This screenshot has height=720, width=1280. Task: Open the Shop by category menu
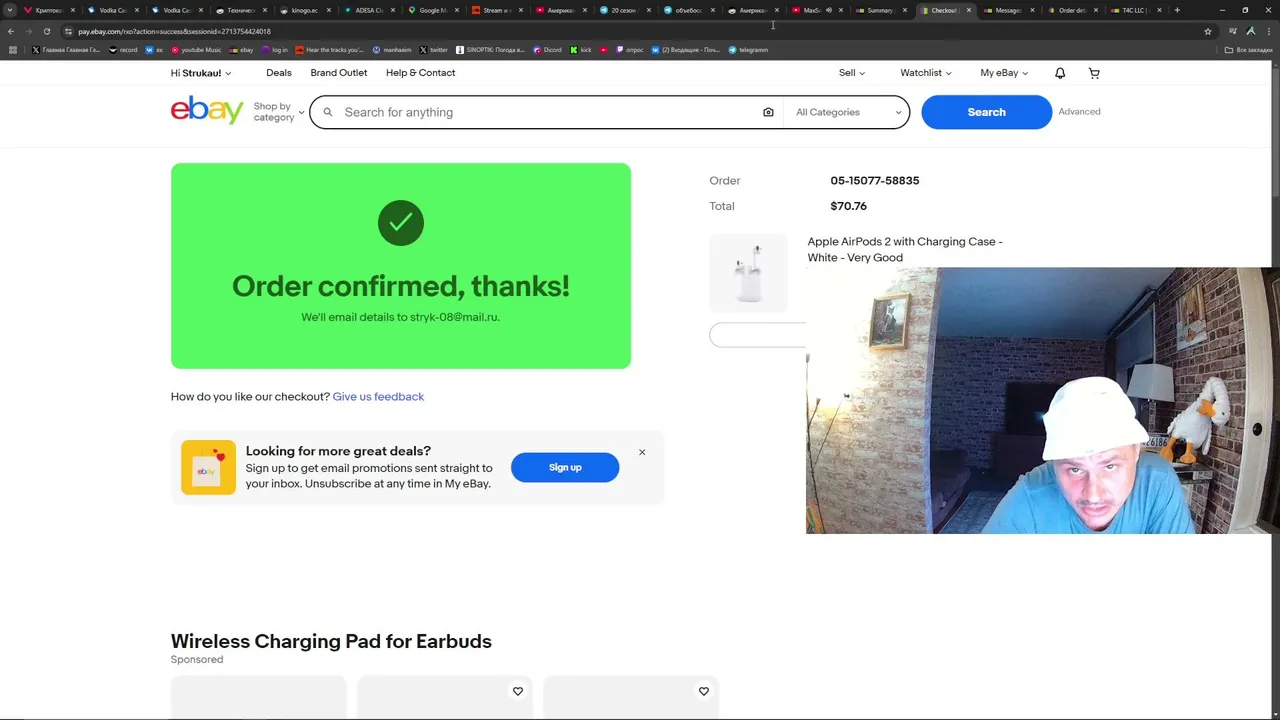click(278, 112)
